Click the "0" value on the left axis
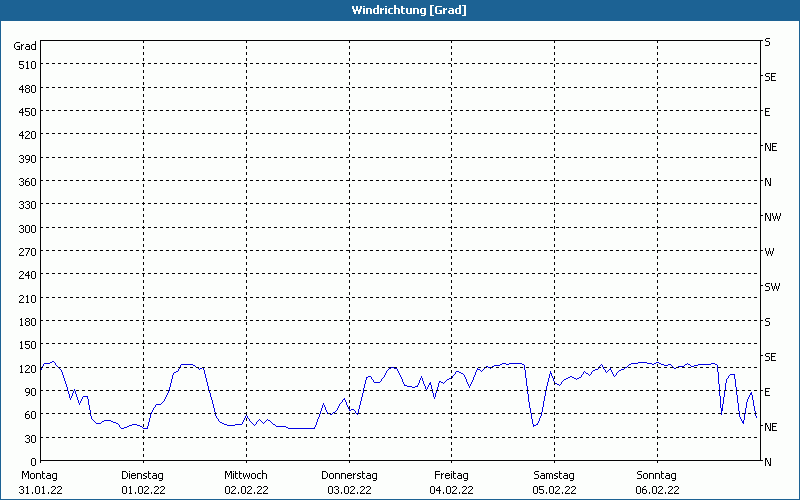 click(34, 462)
